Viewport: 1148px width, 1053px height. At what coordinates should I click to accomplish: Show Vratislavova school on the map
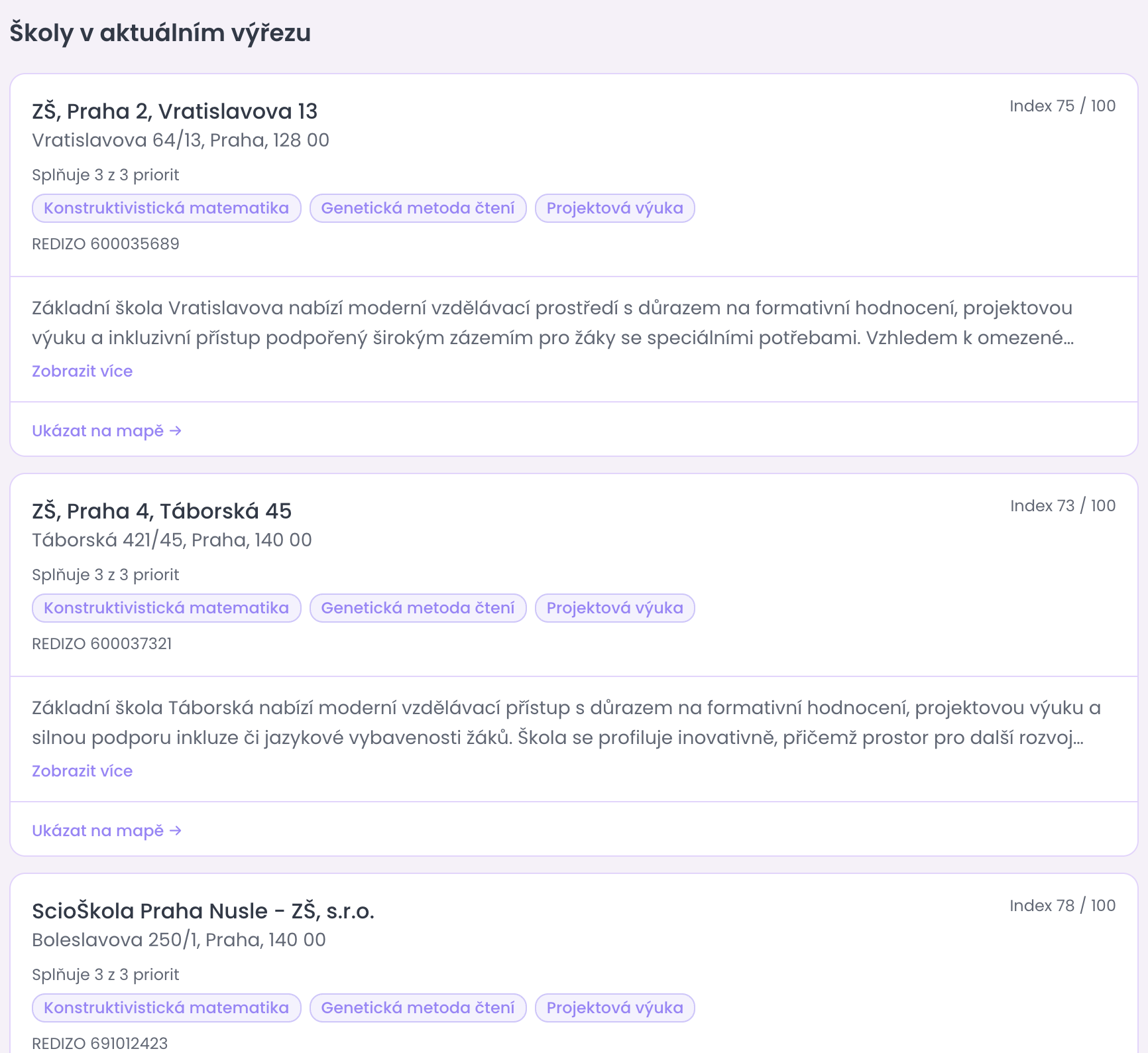click(107, 431)
